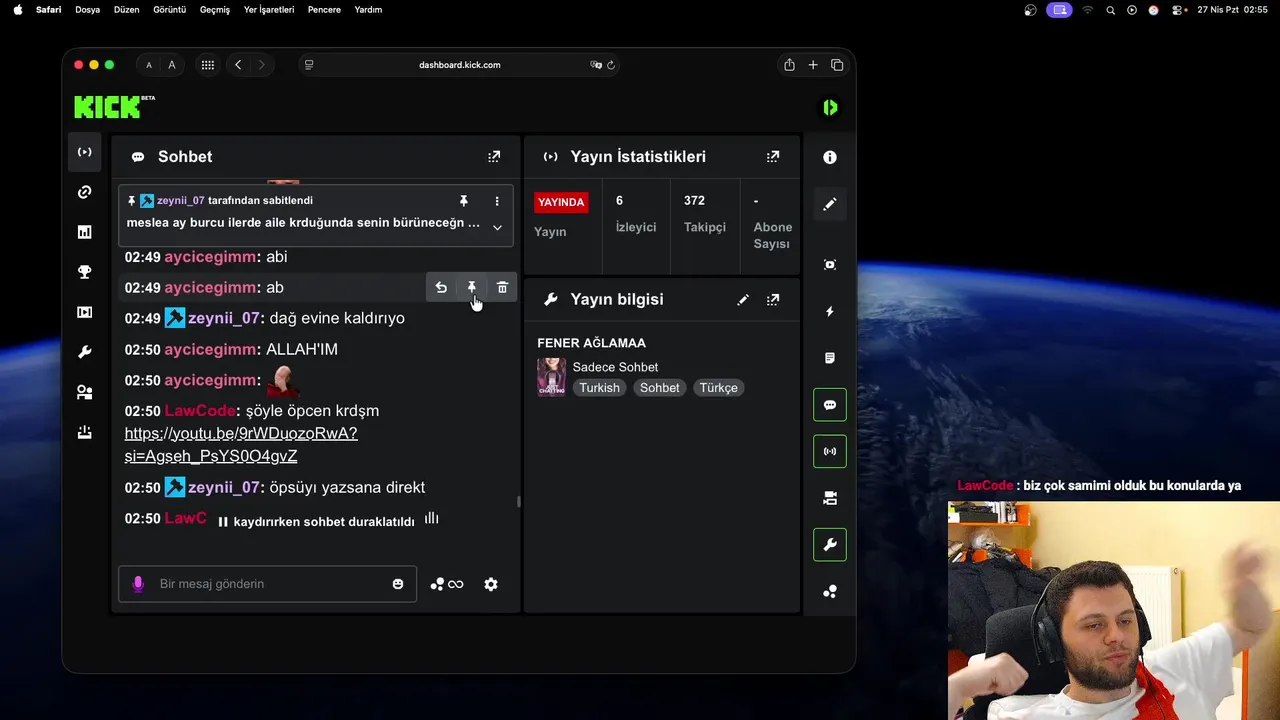Open the stream section in left sidebar
Screen dimensions: 1280x720
click(85, 152)
